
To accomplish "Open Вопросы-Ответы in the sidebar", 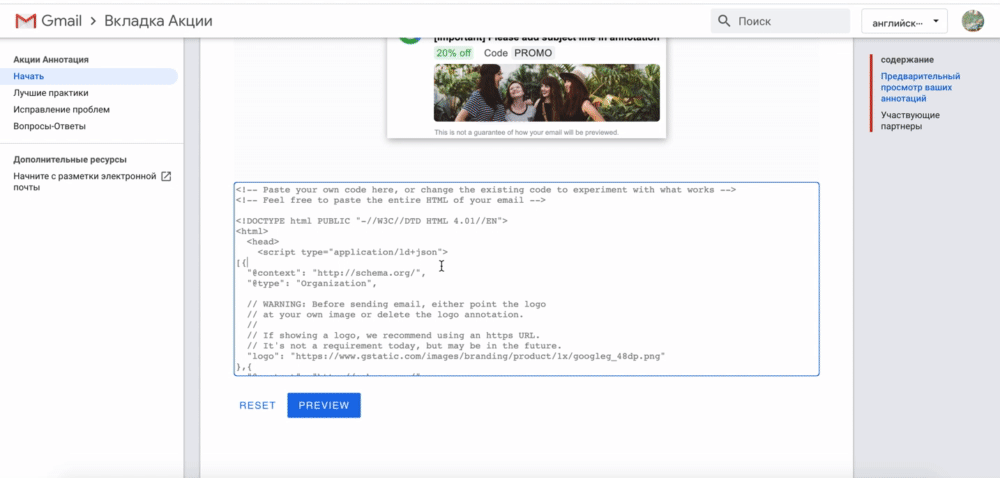I will (49, 126).
